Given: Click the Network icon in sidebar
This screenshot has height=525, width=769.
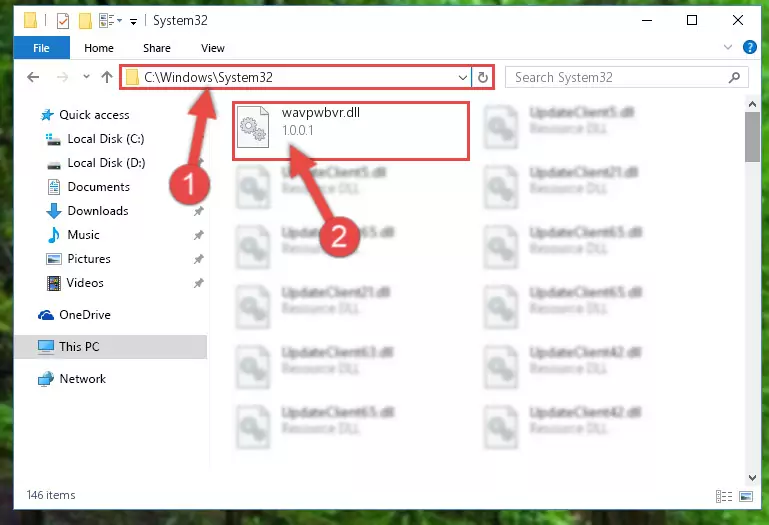Looking at the screenshot, I should point(46,379).
